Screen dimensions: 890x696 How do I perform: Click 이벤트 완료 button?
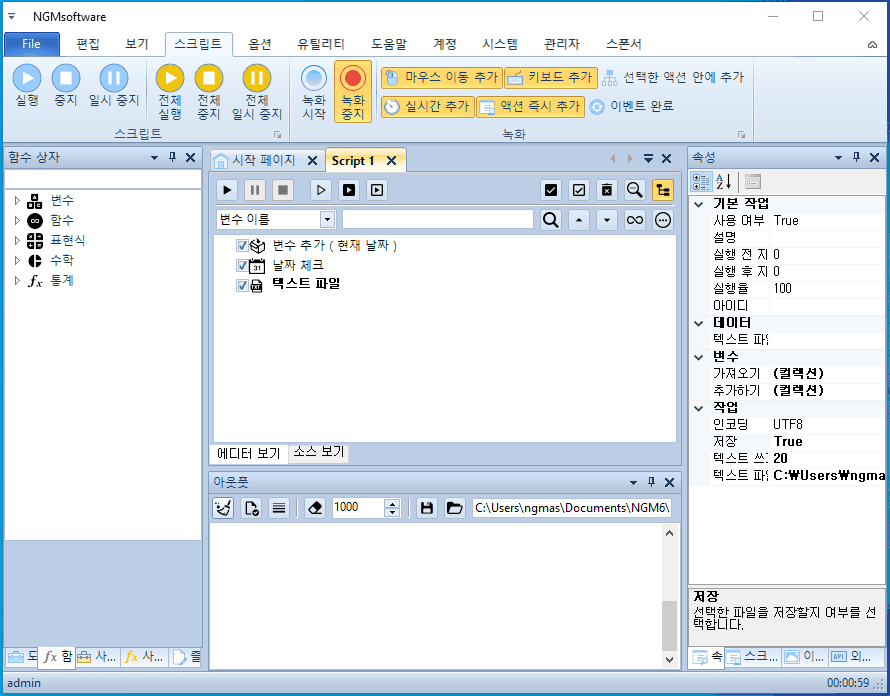(x=631, y=106)
